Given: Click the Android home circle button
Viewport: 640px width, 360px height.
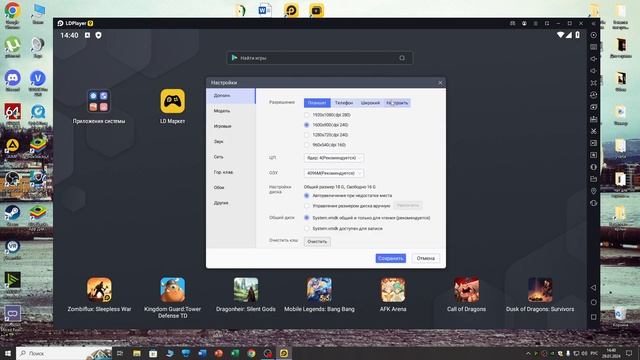Looking at the screenshot, I should (593, 302).
